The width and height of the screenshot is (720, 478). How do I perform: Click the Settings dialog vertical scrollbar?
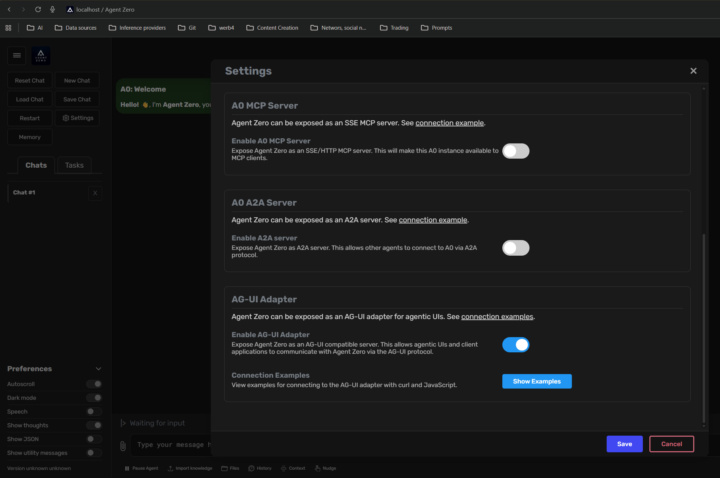(703, 328)
